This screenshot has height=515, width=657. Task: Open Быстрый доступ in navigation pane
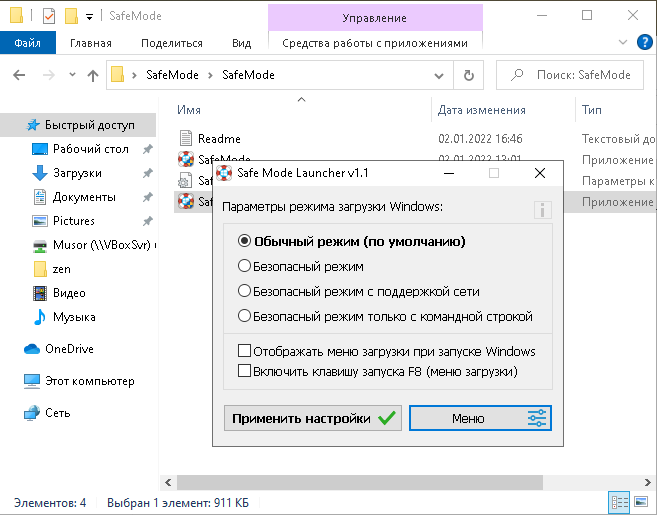pos(90,125)
